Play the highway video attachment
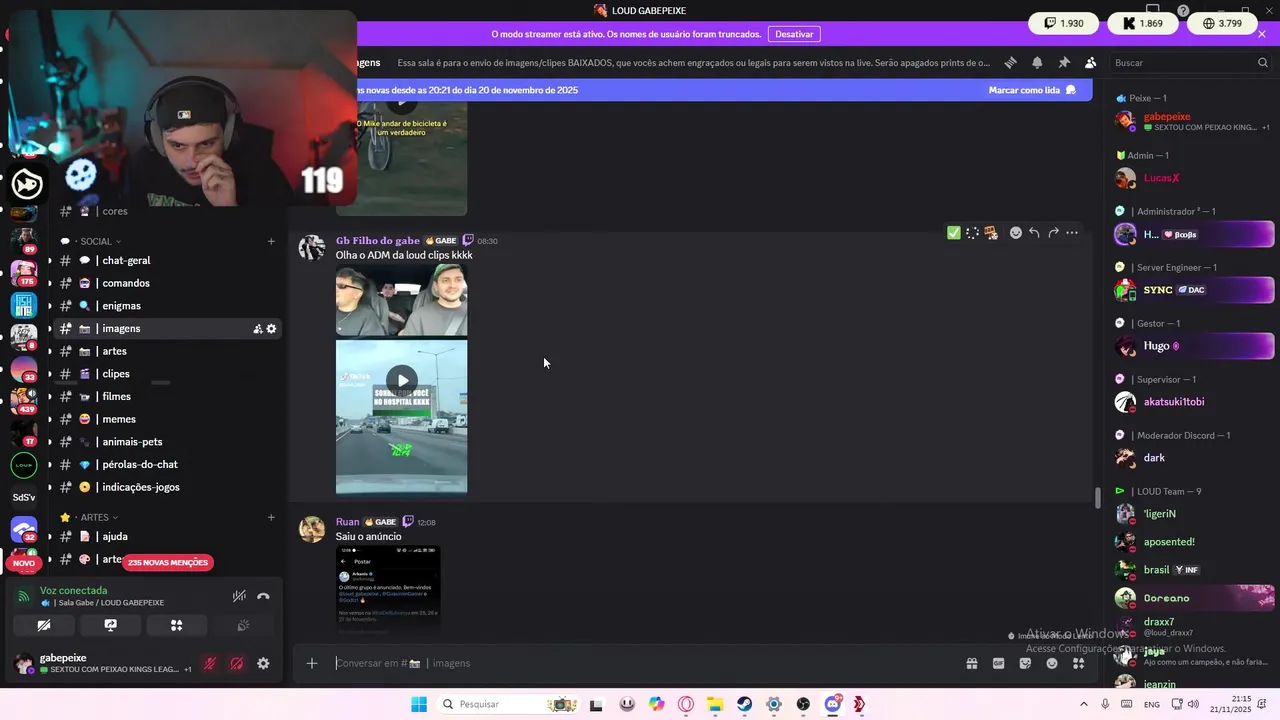This screenshot has width=1280, height=720. pyautogui.click(x=401, y=380)
